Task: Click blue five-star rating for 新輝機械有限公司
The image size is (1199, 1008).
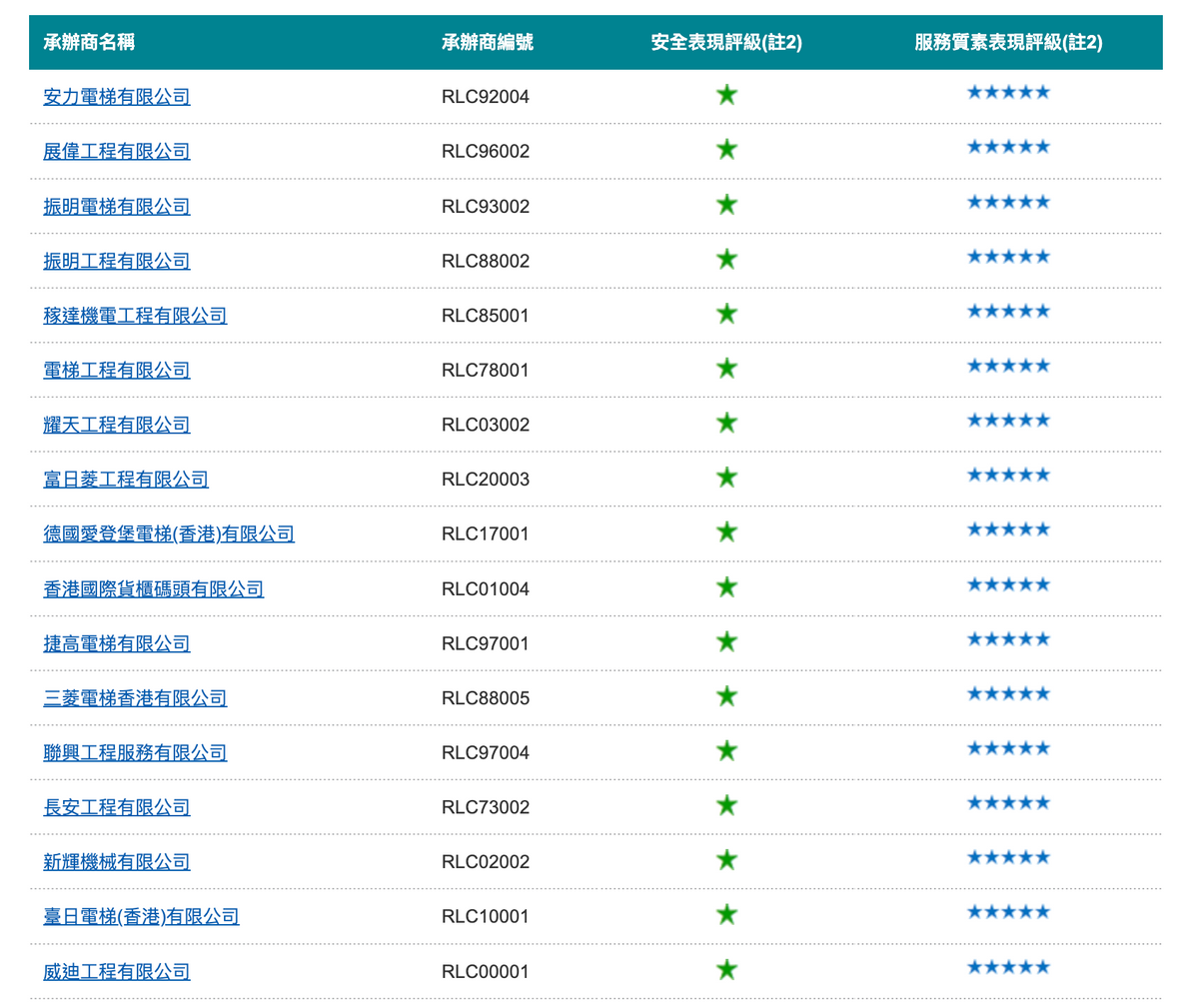Action: pyautogui.click(x=1009, y=857)
